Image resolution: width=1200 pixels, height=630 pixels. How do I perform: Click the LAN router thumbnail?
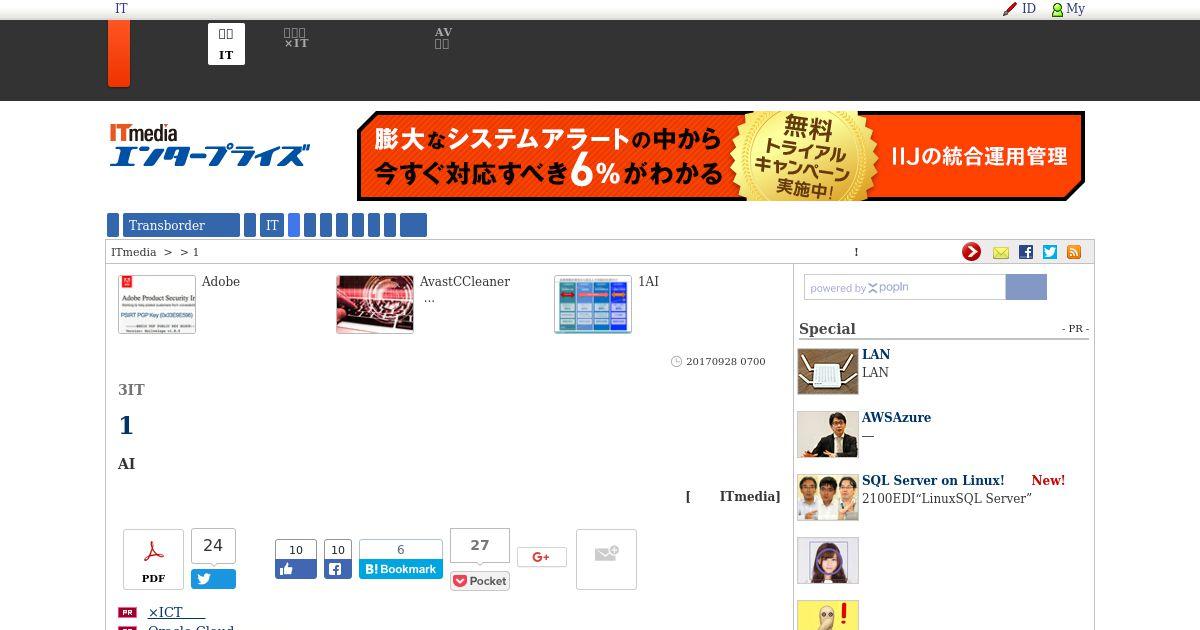pos(828,371)
